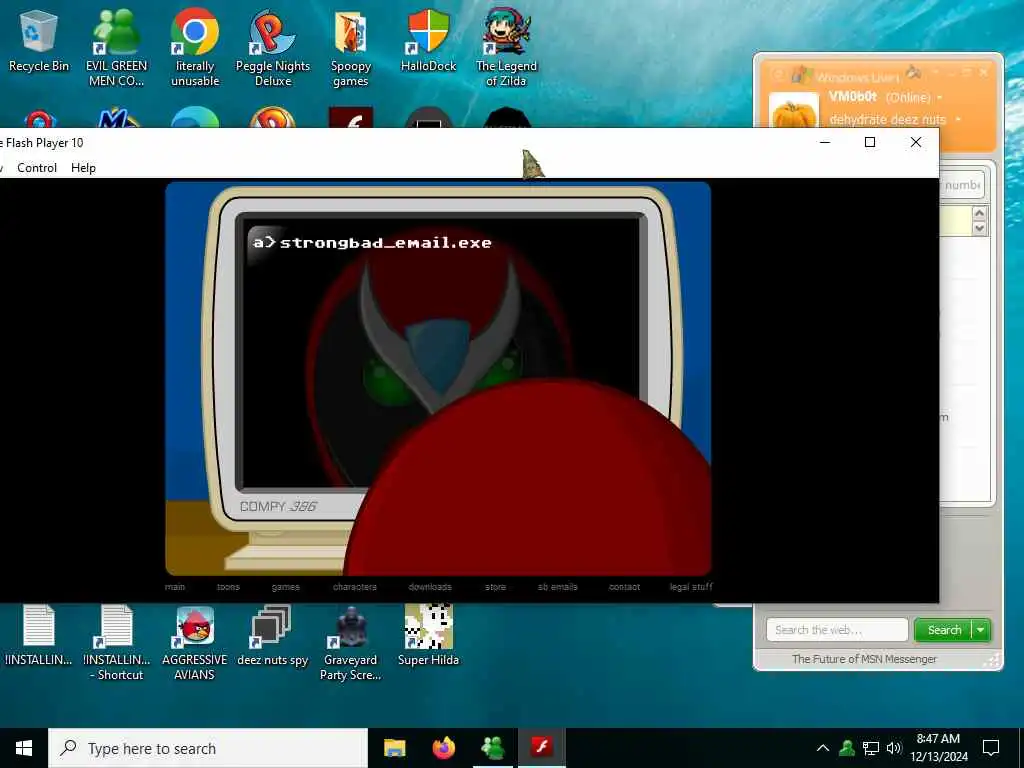Image resolution: width=1024 pixels, height=768 pixels.
Task: Select the HalloDock desktop shortcut
Action: 428,40
